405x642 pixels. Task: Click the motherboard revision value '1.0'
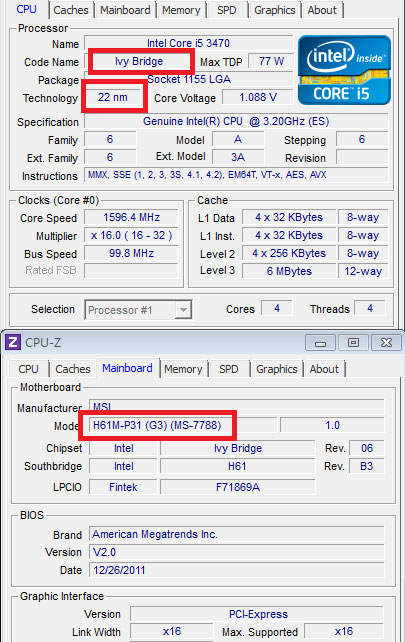point(332,425)
